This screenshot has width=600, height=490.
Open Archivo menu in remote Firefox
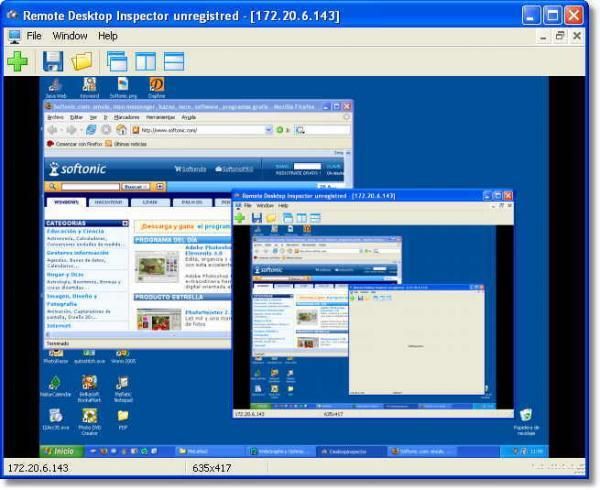click(x=55, y=117)
